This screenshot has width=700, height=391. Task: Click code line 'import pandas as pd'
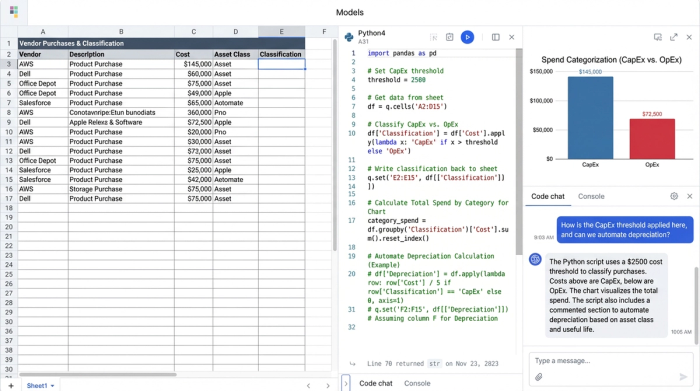point(402,53)
